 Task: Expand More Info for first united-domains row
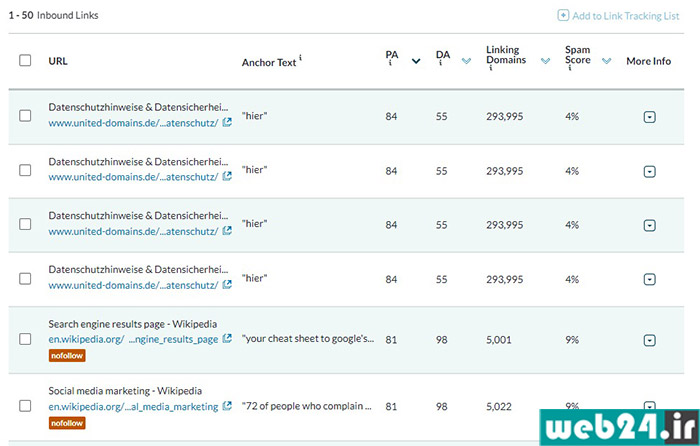point(650,117)
